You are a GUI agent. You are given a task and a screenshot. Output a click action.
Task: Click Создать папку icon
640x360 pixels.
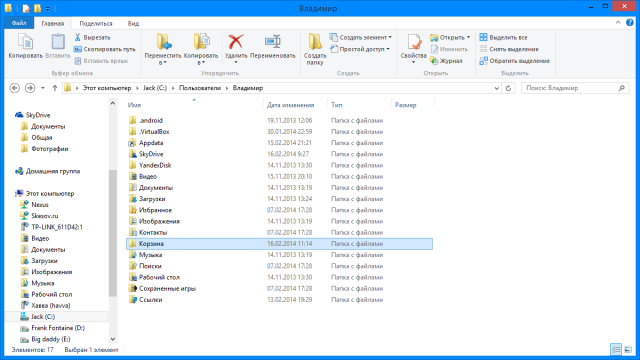[x=315, y=42]
